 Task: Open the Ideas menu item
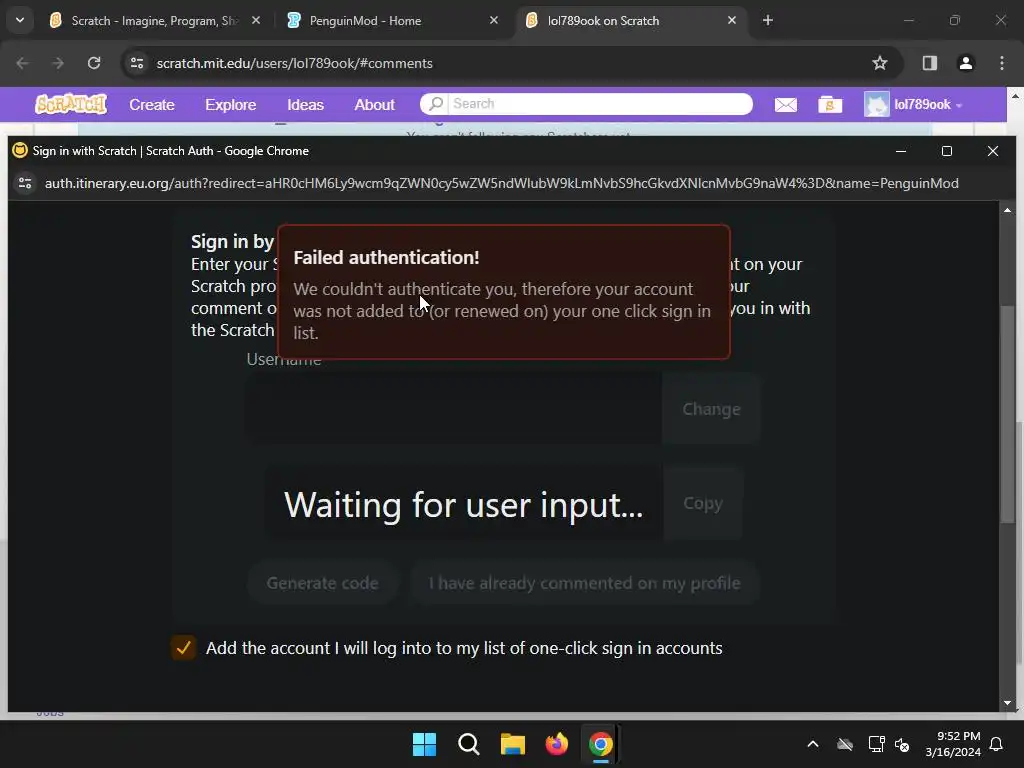pyautogui.click(x=305, y=104)
